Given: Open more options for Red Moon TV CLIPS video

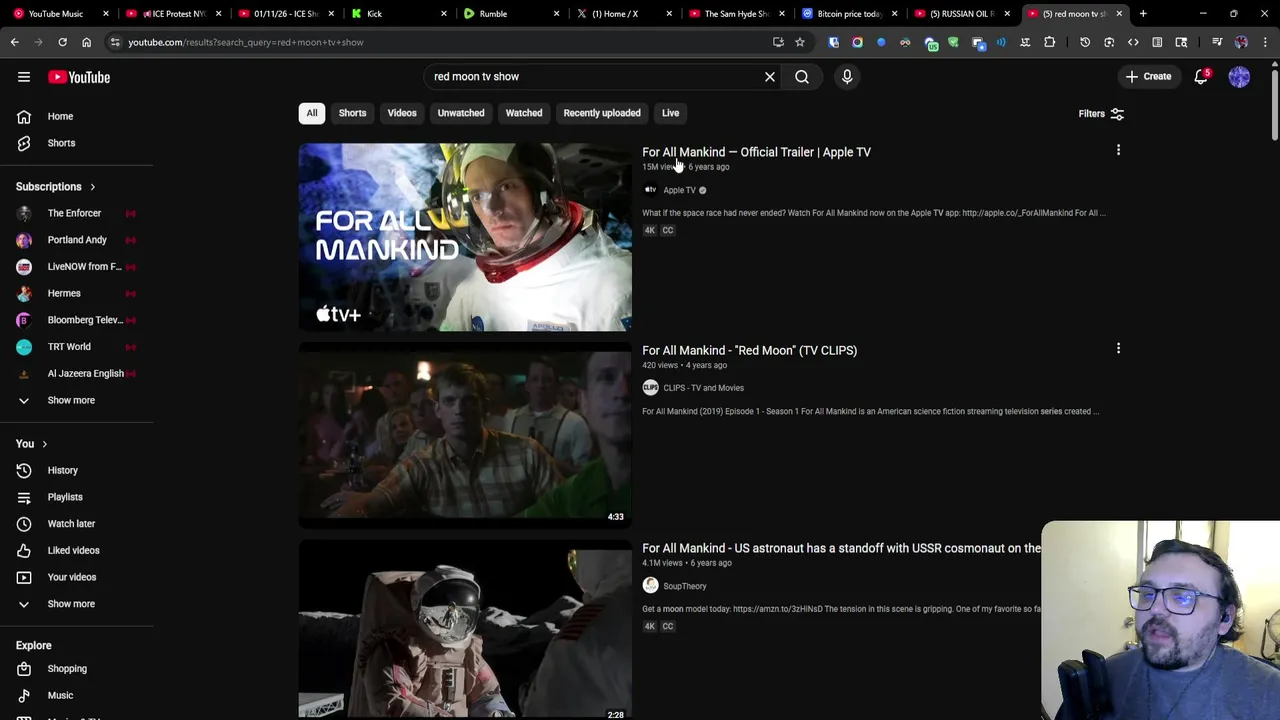Looking at the screenshot, I should [1118, 349].
